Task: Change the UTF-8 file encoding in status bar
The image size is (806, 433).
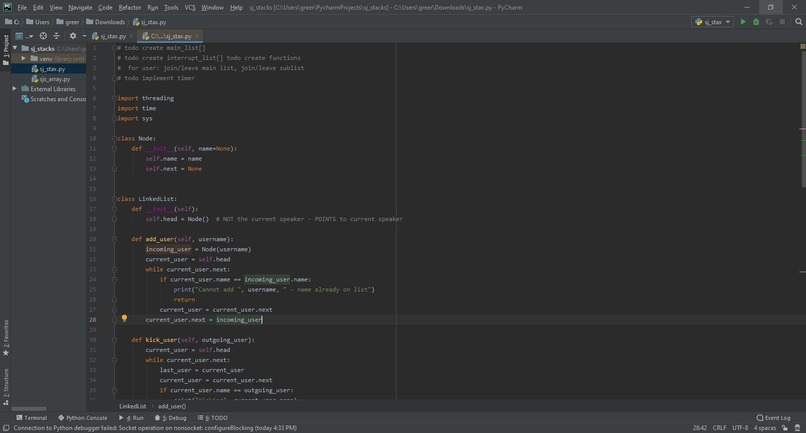Action: tap(740, 428)
